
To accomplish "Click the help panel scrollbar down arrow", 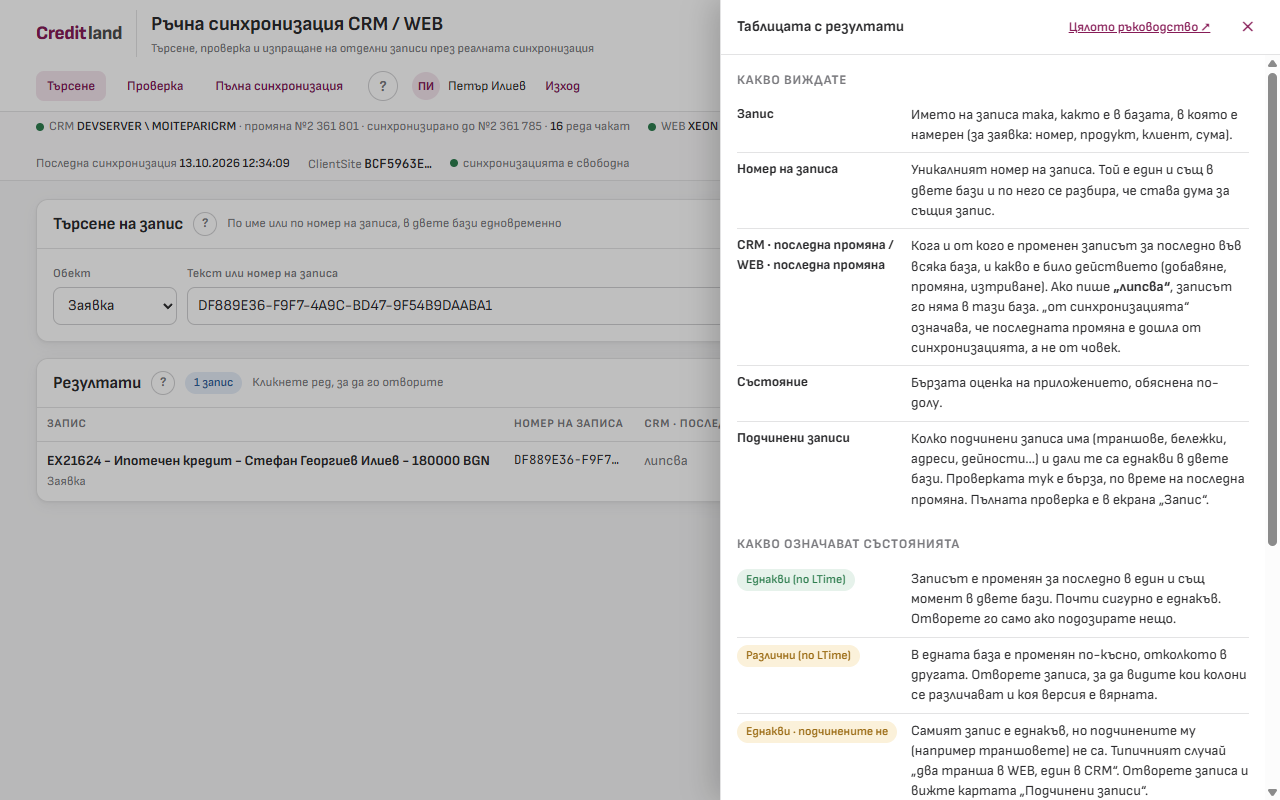I will click(x=1272, y=792).
